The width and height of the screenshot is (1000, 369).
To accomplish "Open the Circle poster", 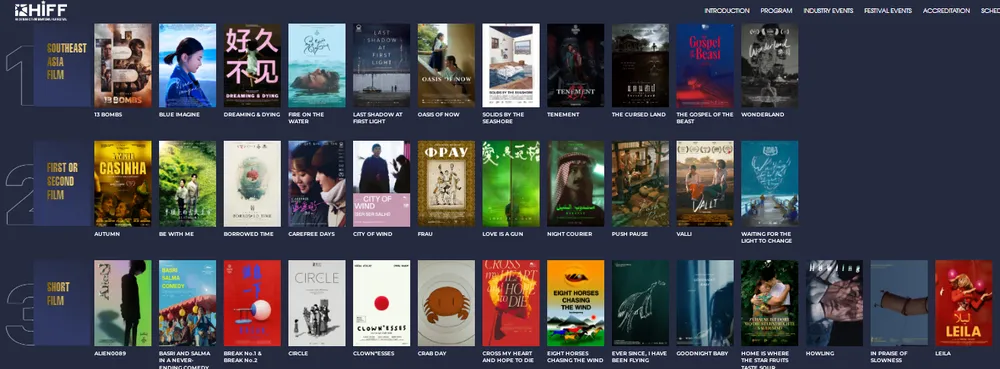I will click(x=317, y=303).
